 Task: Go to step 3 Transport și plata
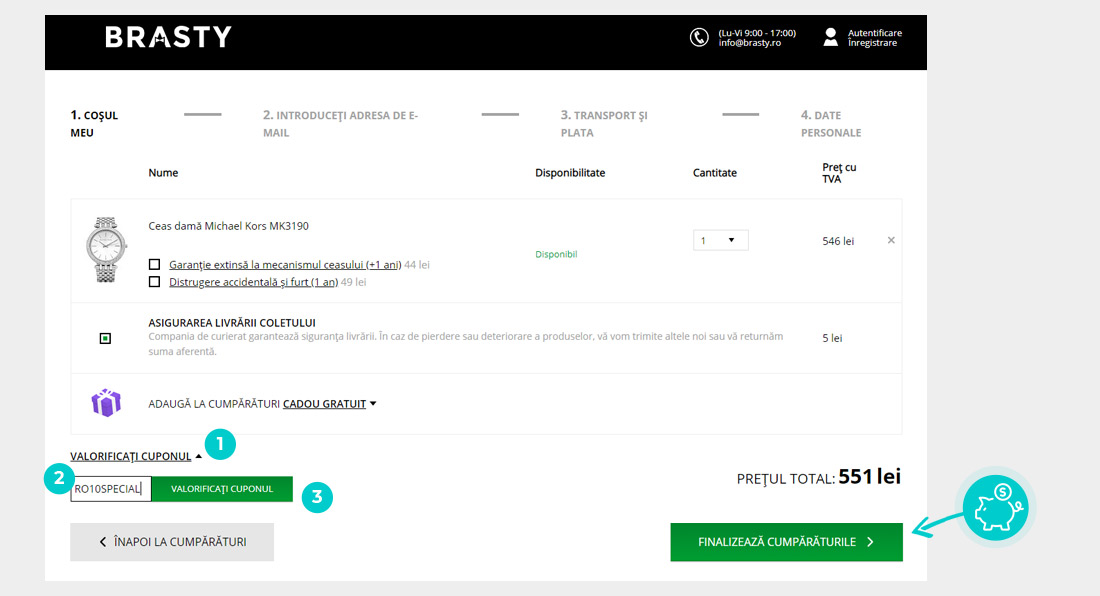pyautogui.click(x=604, y=123)
